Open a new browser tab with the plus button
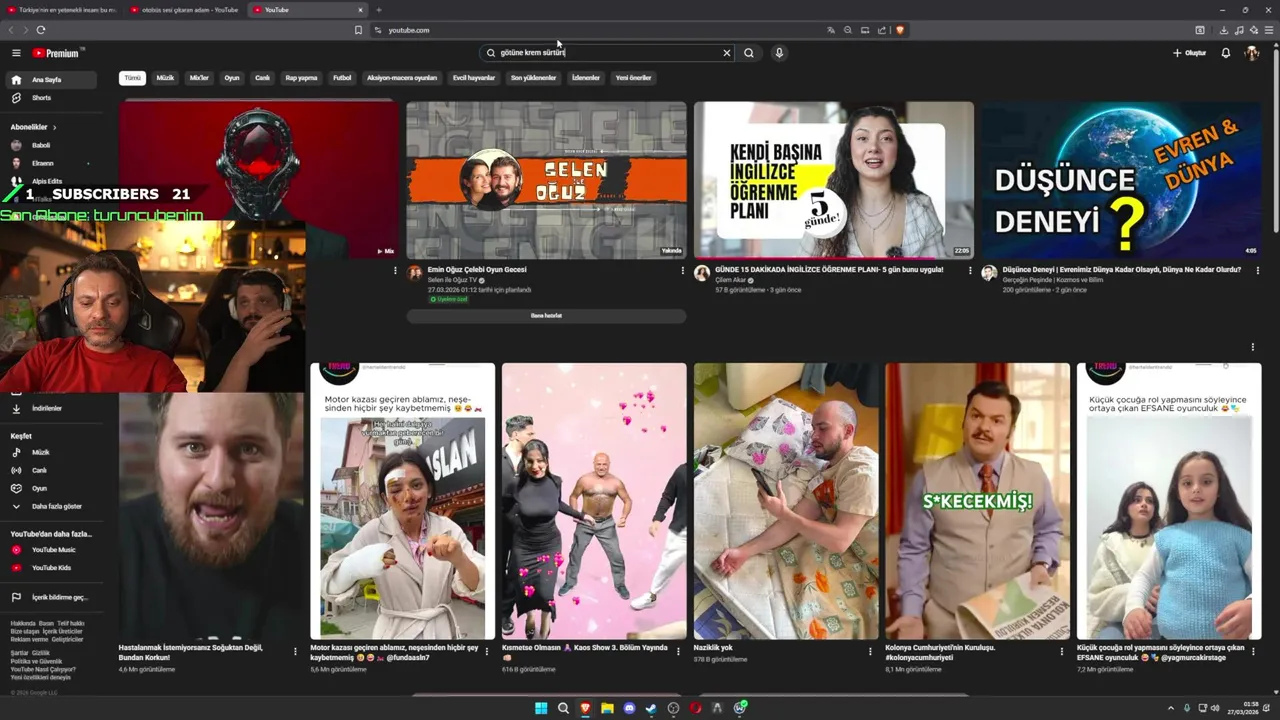The image size is (1280, 720). pos(378,10)
